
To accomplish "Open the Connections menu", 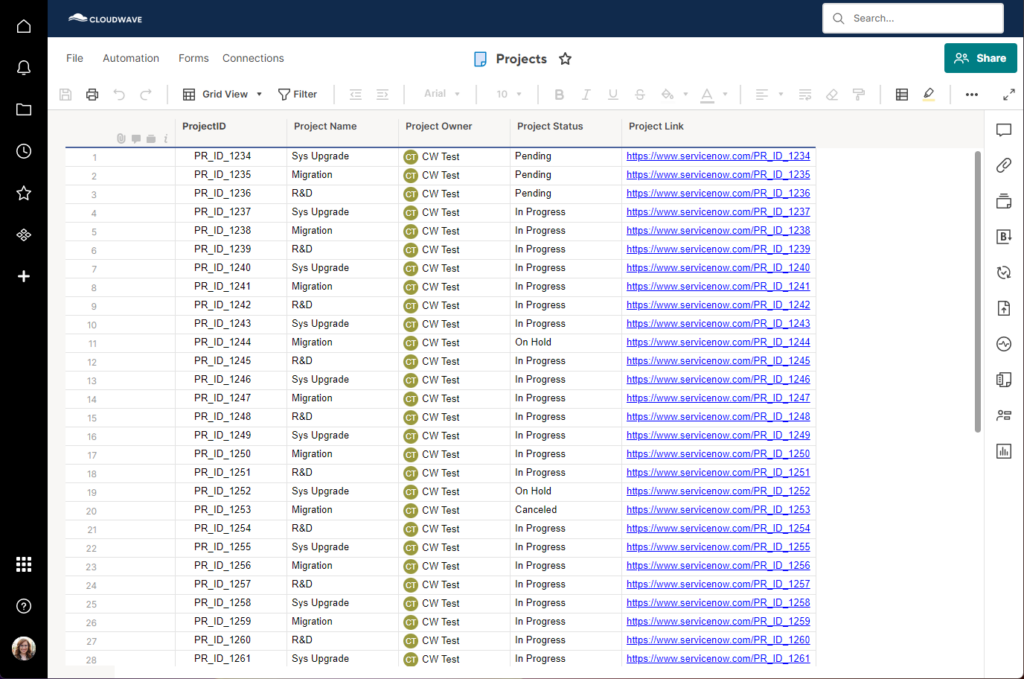I will [x=253, y=58].
